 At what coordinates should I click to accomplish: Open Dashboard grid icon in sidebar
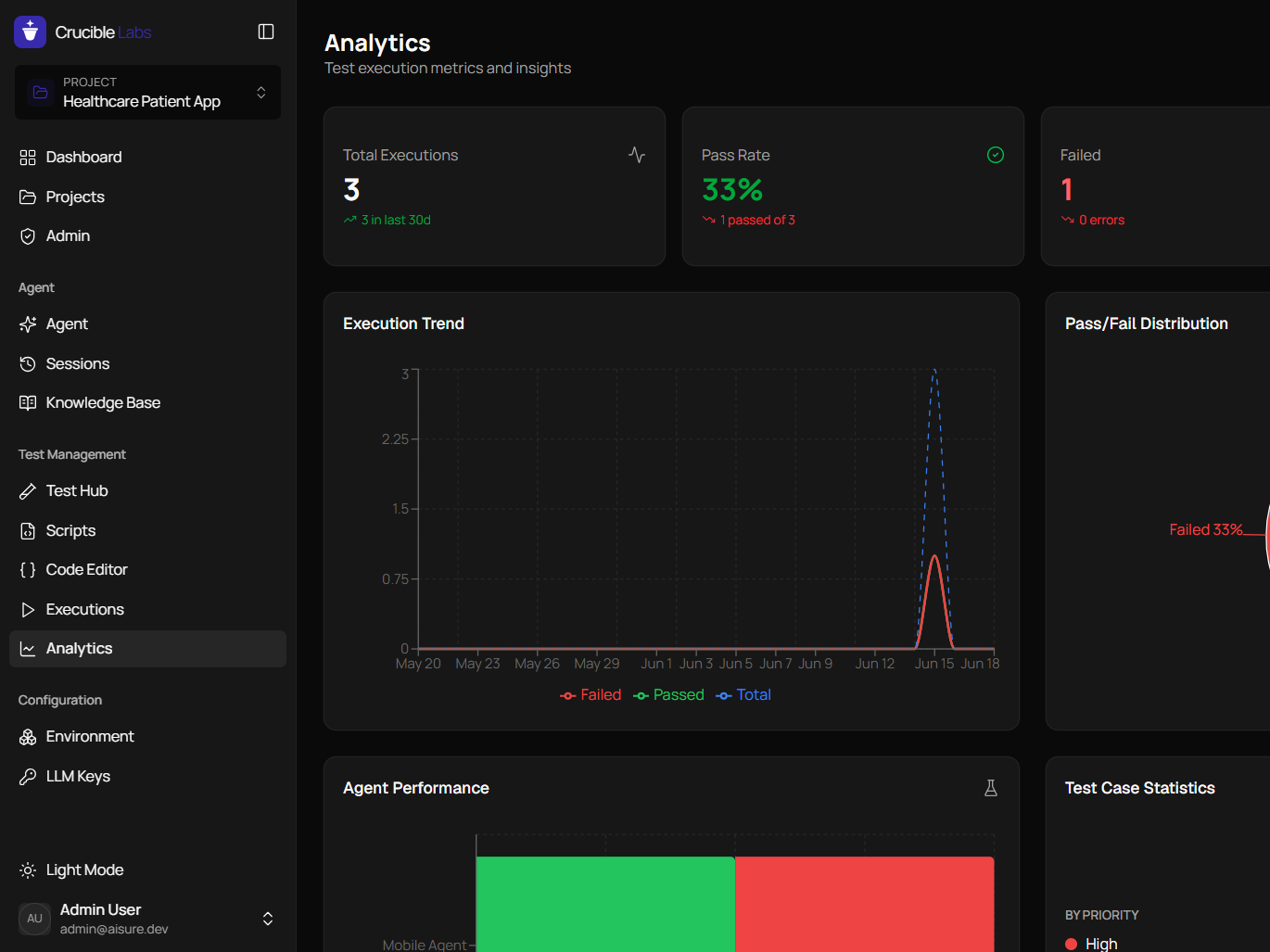pos(28,158)
